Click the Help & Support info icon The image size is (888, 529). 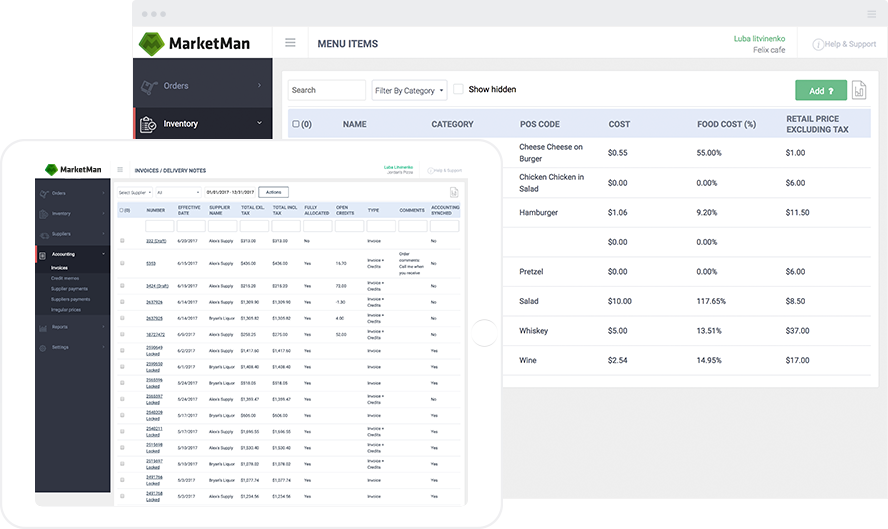pos(818,44)
